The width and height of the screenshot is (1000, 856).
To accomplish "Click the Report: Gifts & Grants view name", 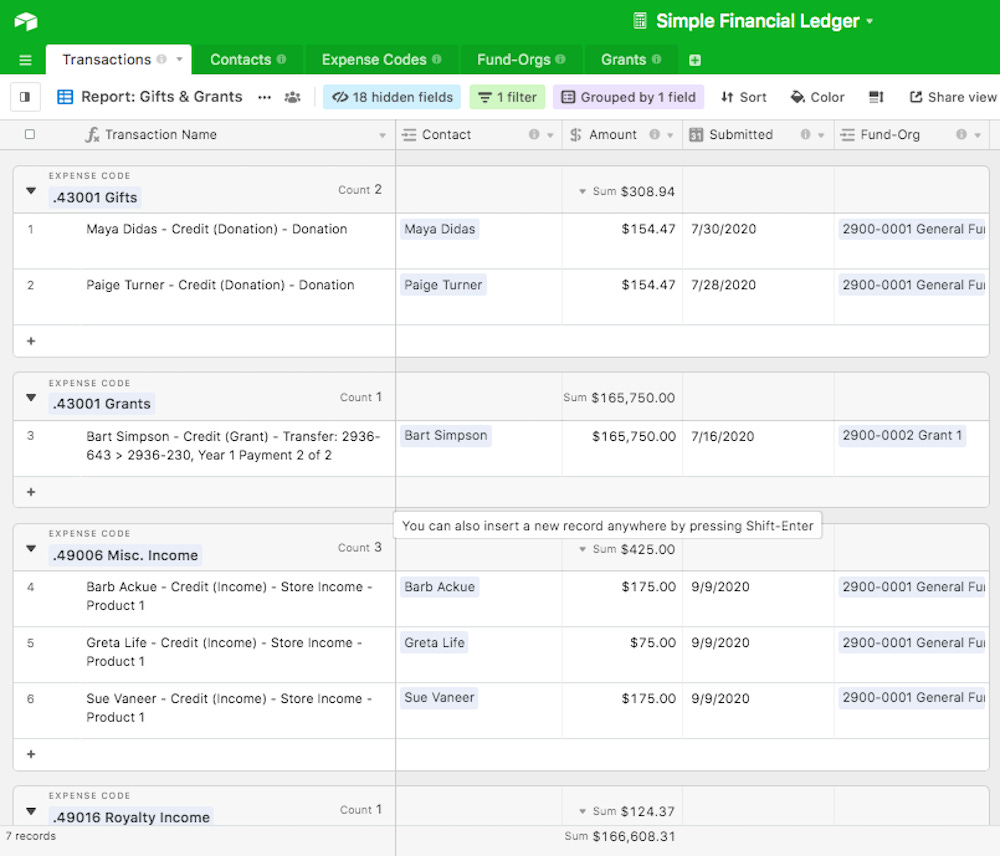I will pos(161,97).
